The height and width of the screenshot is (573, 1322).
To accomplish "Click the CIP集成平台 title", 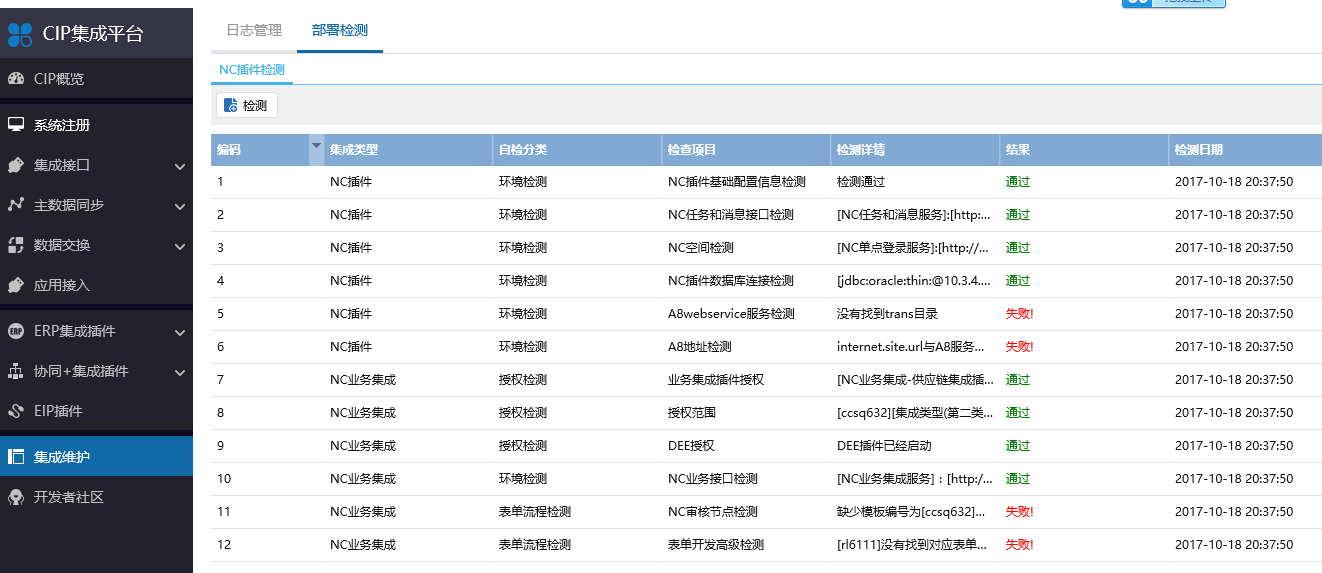I will coord(93,34).
